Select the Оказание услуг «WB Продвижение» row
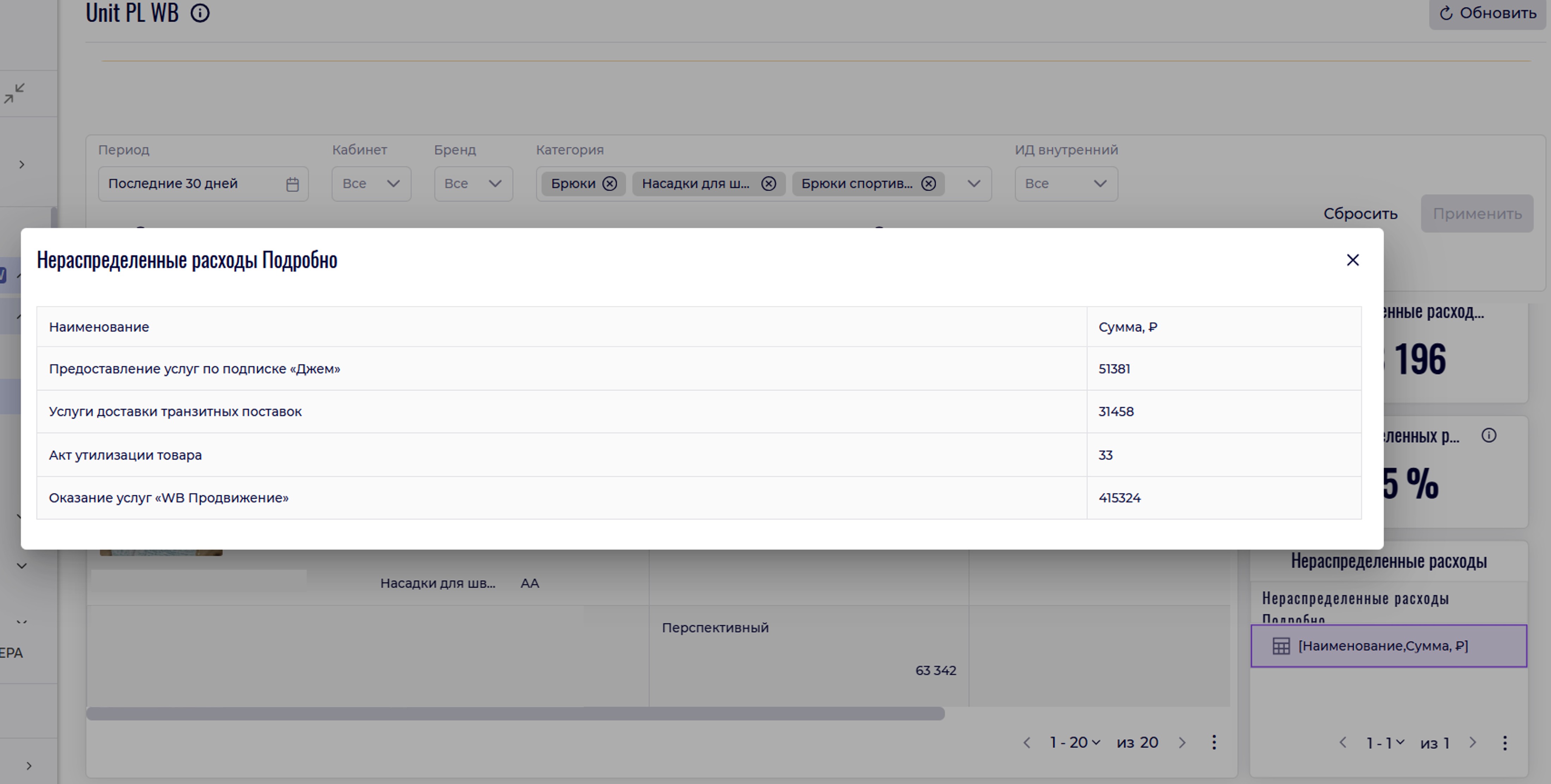1551x784 pixels. (x=168, y=498)
